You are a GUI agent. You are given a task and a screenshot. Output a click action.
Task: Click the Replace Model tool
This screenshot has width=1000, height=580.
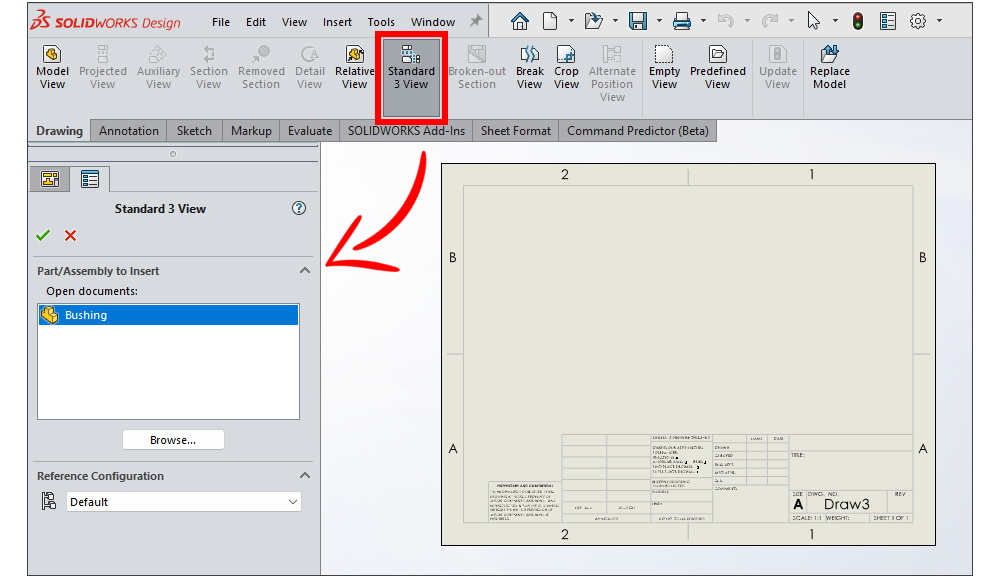pyautogui.click(x=830, y=67)
